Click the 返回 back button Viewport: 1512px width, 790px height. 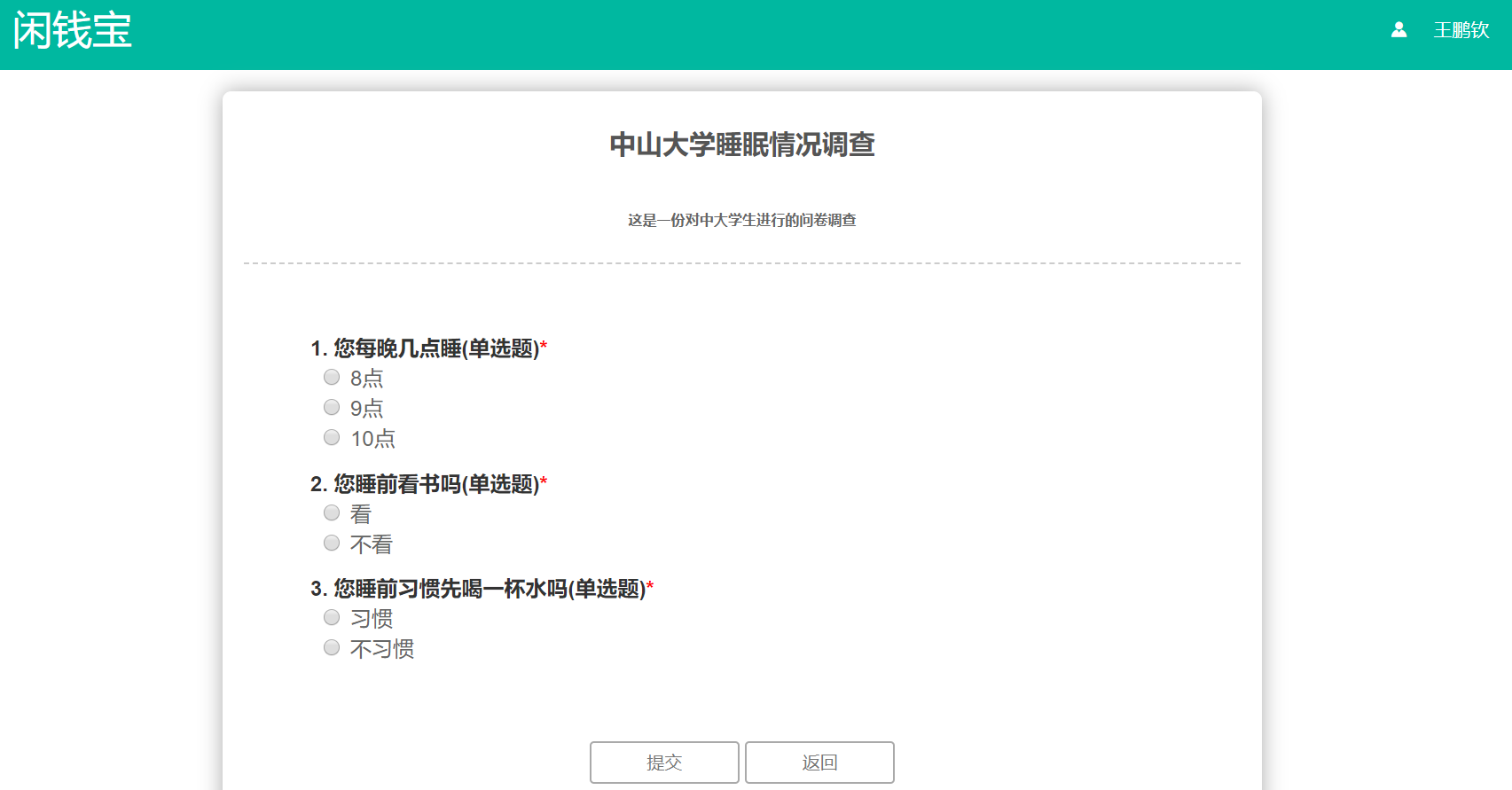(819, 763)
